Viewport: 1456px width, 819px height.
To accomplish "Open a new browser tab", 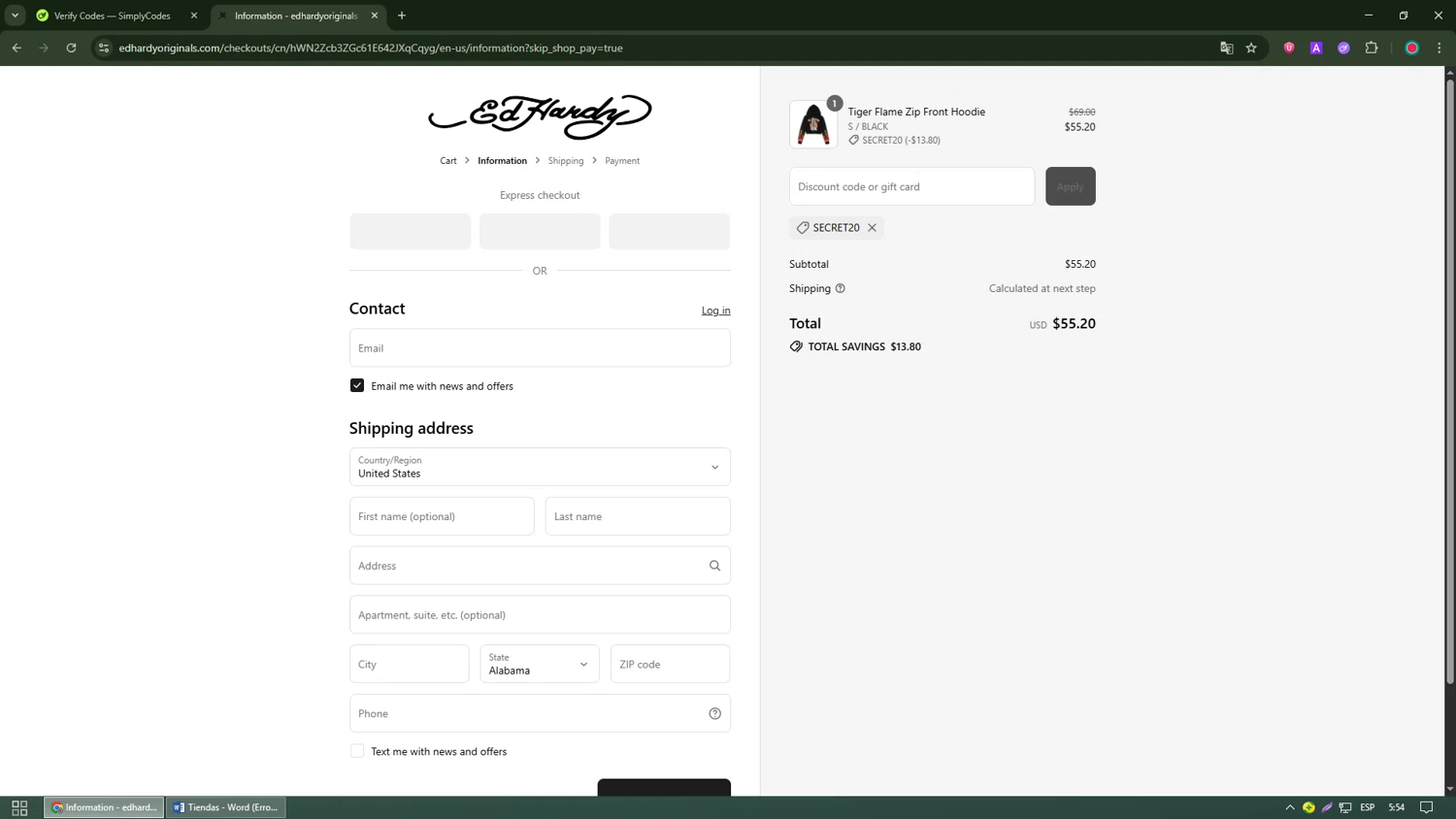I will pyautogui.click(x=402, y=16).
